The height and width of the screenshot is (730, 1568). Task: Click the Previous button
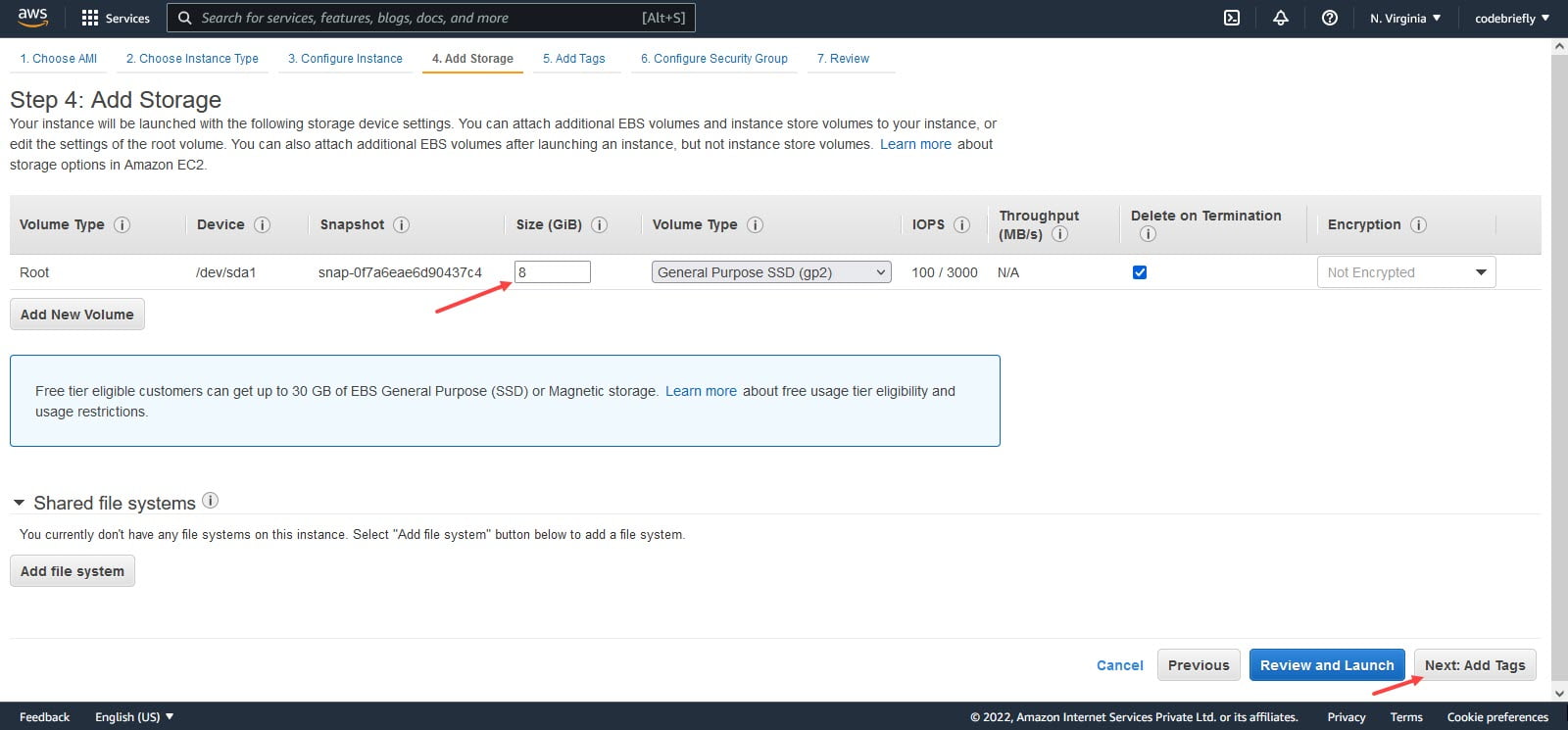(1199, 665)
